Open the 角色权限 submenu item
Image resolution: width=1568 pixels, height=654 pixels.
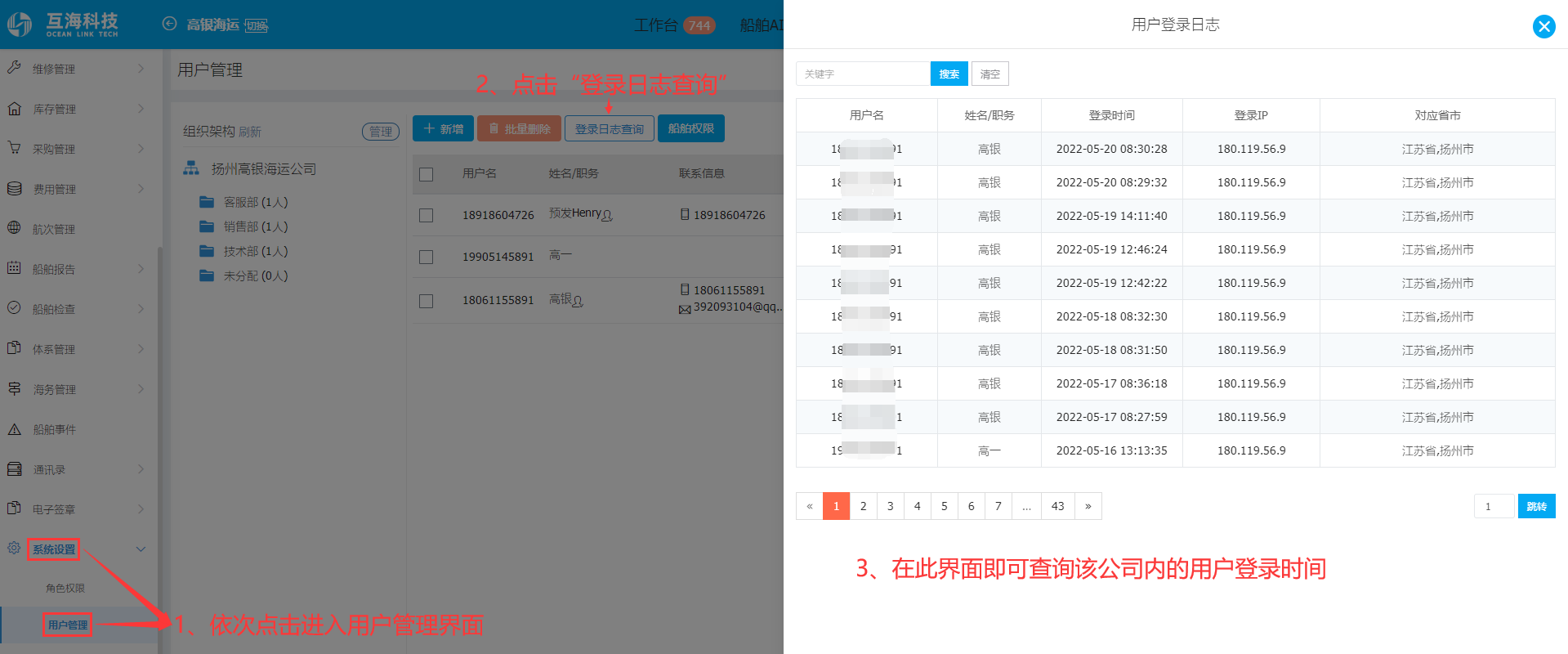[x=65, y=588]
